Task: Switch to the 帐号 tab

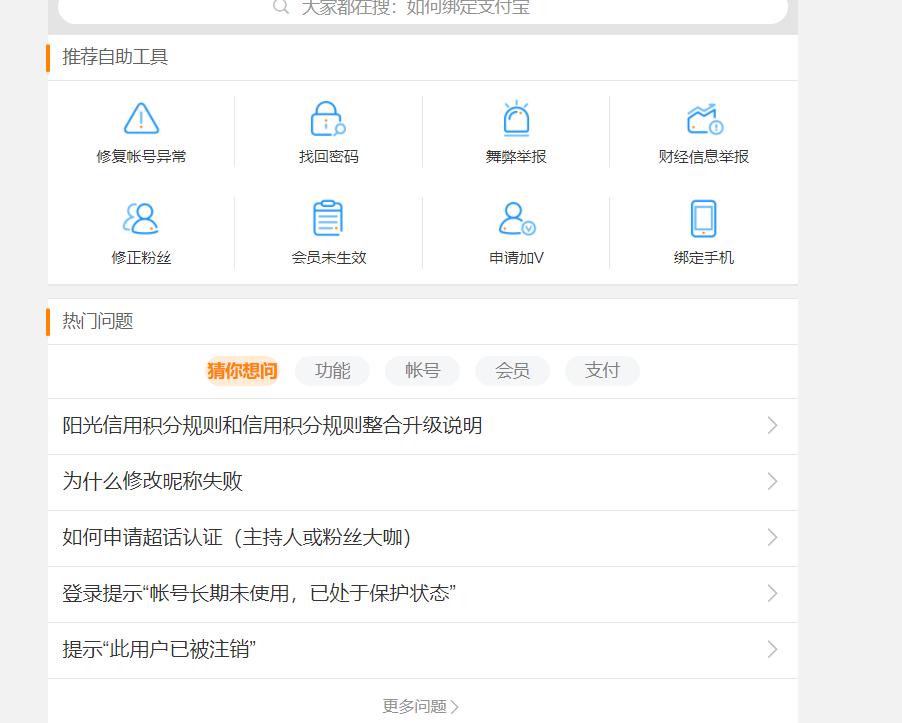Action: (x=422, y=371)
